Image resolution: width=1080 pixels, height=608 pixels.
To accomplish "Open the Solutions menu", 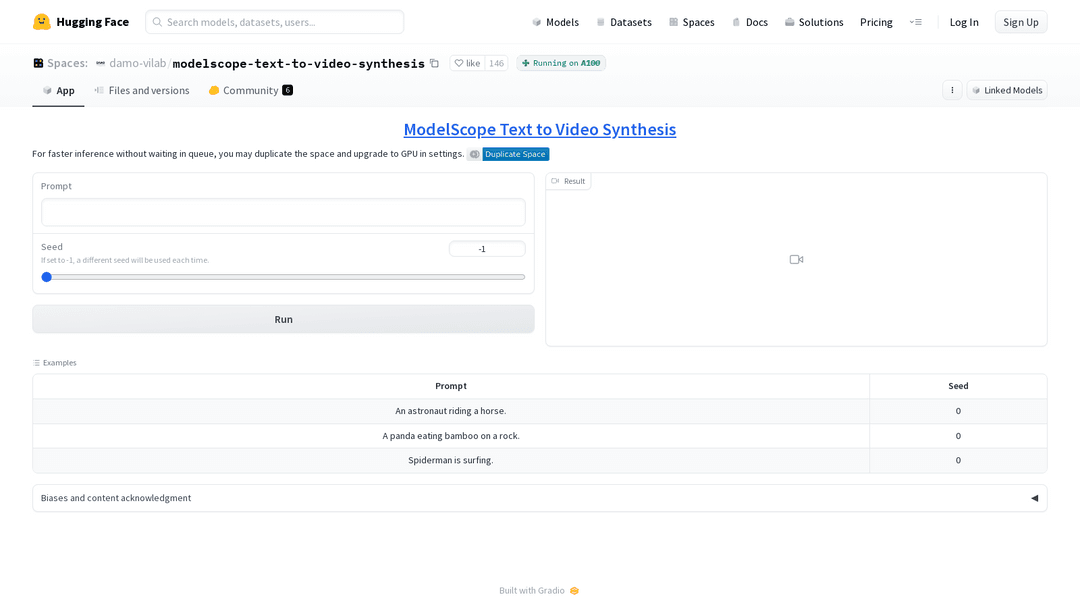I will tap(814, 22).
